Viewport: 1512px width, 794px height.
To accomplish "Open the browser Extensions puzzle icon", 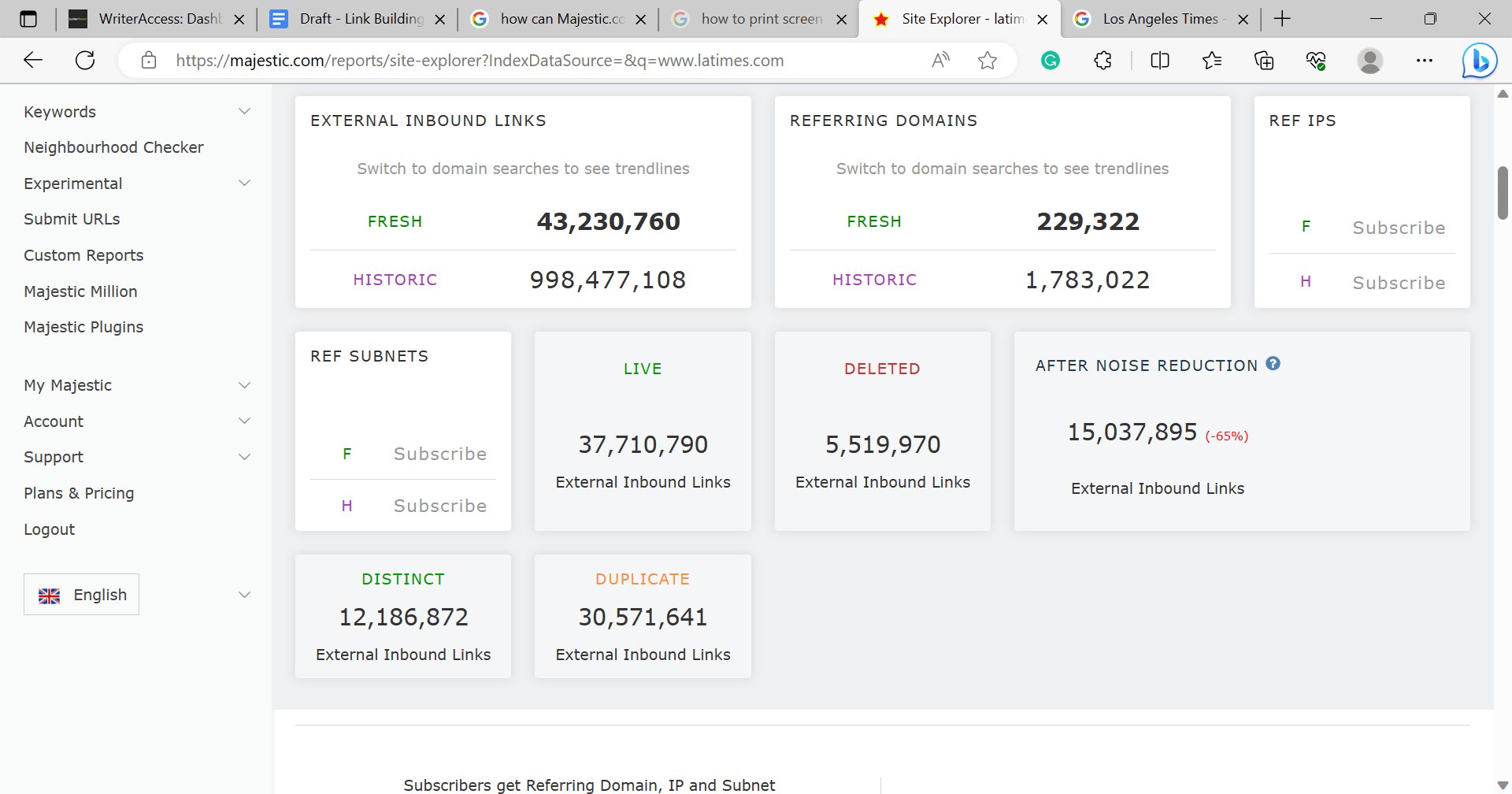I will pyautogui.click(x=1102, y=60).
